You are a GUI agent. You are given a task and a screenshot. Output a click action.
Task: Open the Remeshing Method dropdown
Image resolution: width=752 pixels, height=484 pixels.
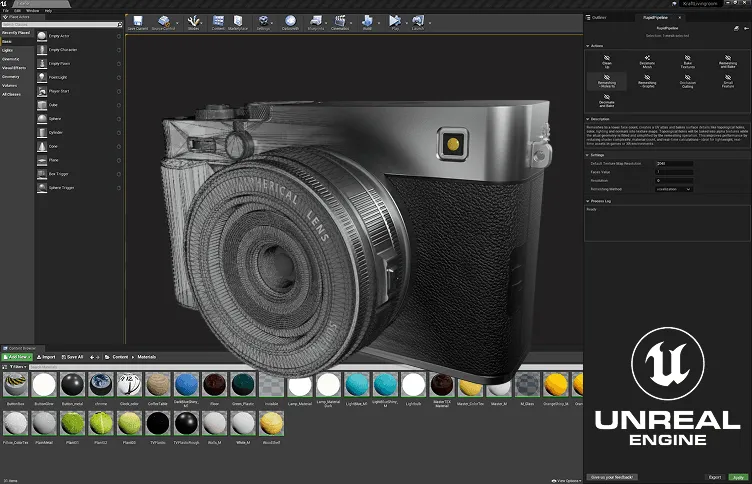click(x=674, y=188)
